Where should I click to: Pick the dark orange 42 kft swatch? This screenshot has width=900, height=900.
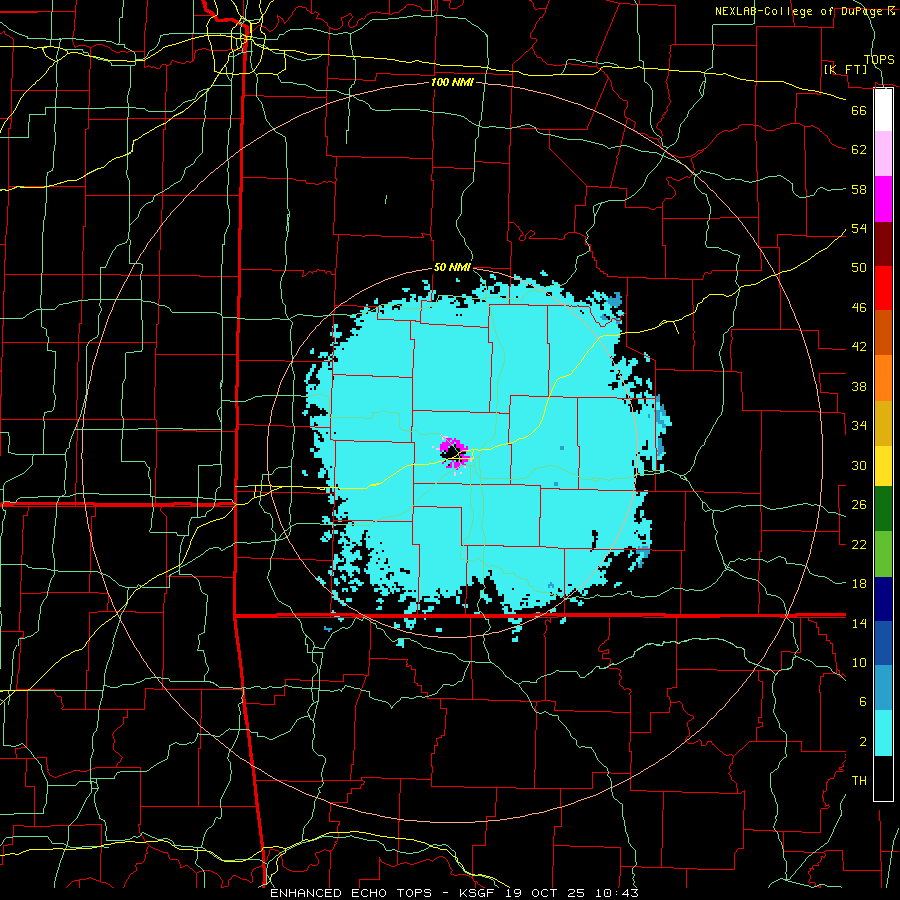pyautogui.click(x=883, y=333)
